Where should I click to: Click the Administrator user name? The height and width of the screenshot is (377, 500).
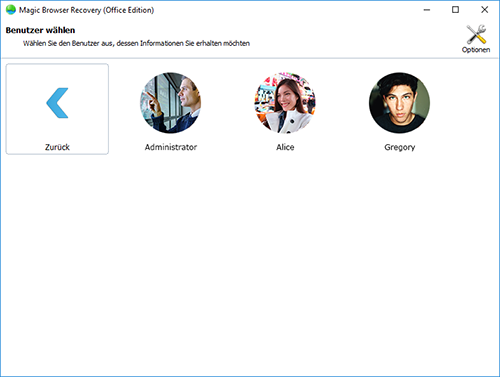pos(171,147)
